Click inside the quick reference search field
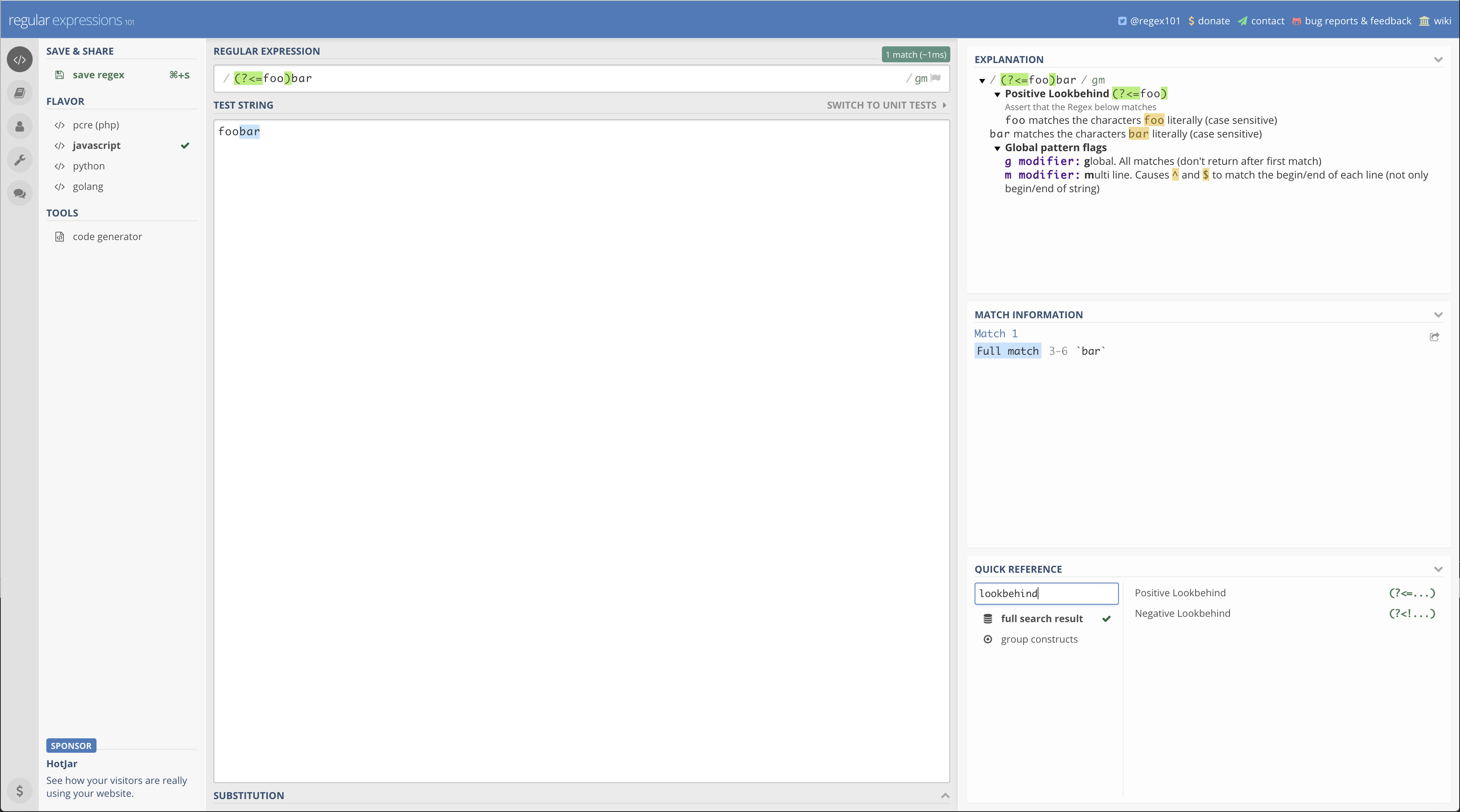Image resolution: width=1460 pixels, height=812 pixels. click(1046, 593)
